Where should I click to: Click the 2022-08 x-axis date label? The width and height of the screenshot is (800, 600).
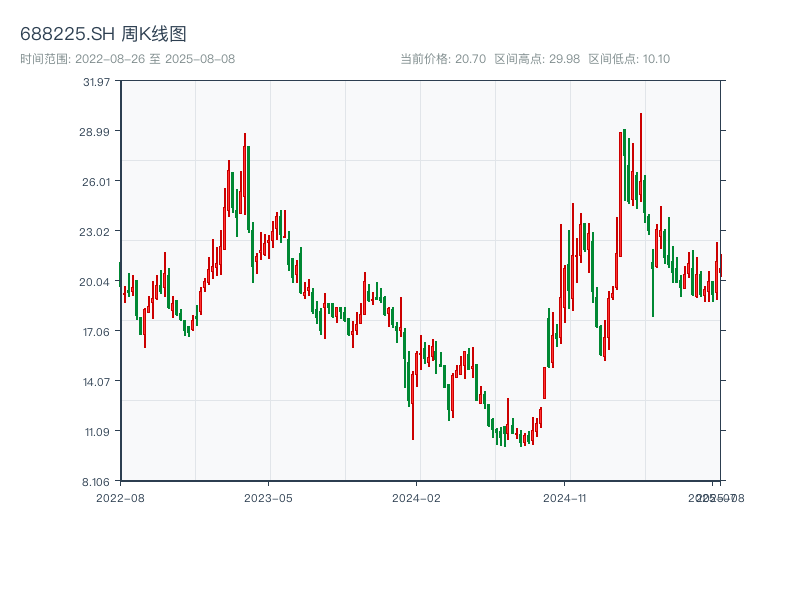pos(120,497)
